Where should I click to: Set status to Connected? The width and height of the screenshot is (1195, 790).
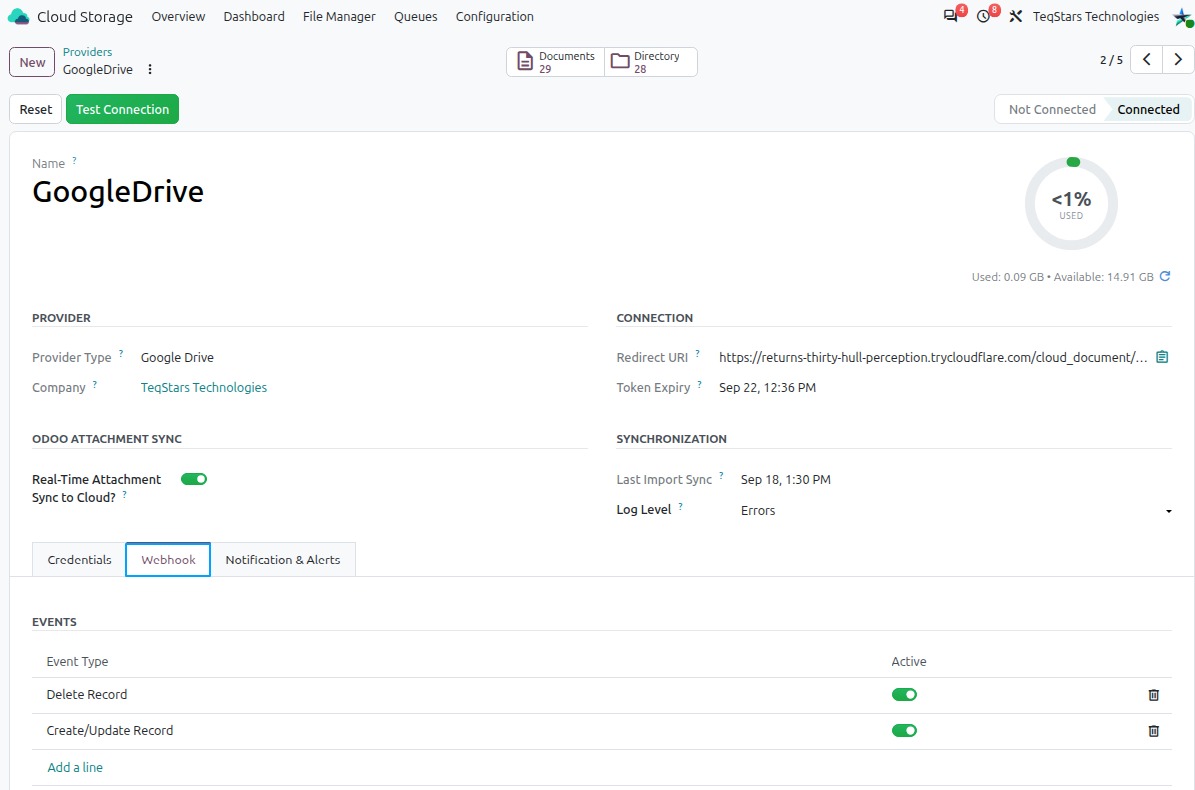(1148, 109)
